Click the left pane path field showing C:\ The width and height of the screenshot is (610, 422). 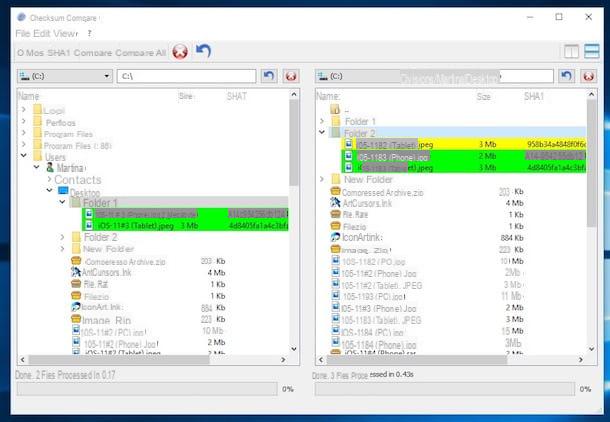pyautogui.click(x=186, y=76)
